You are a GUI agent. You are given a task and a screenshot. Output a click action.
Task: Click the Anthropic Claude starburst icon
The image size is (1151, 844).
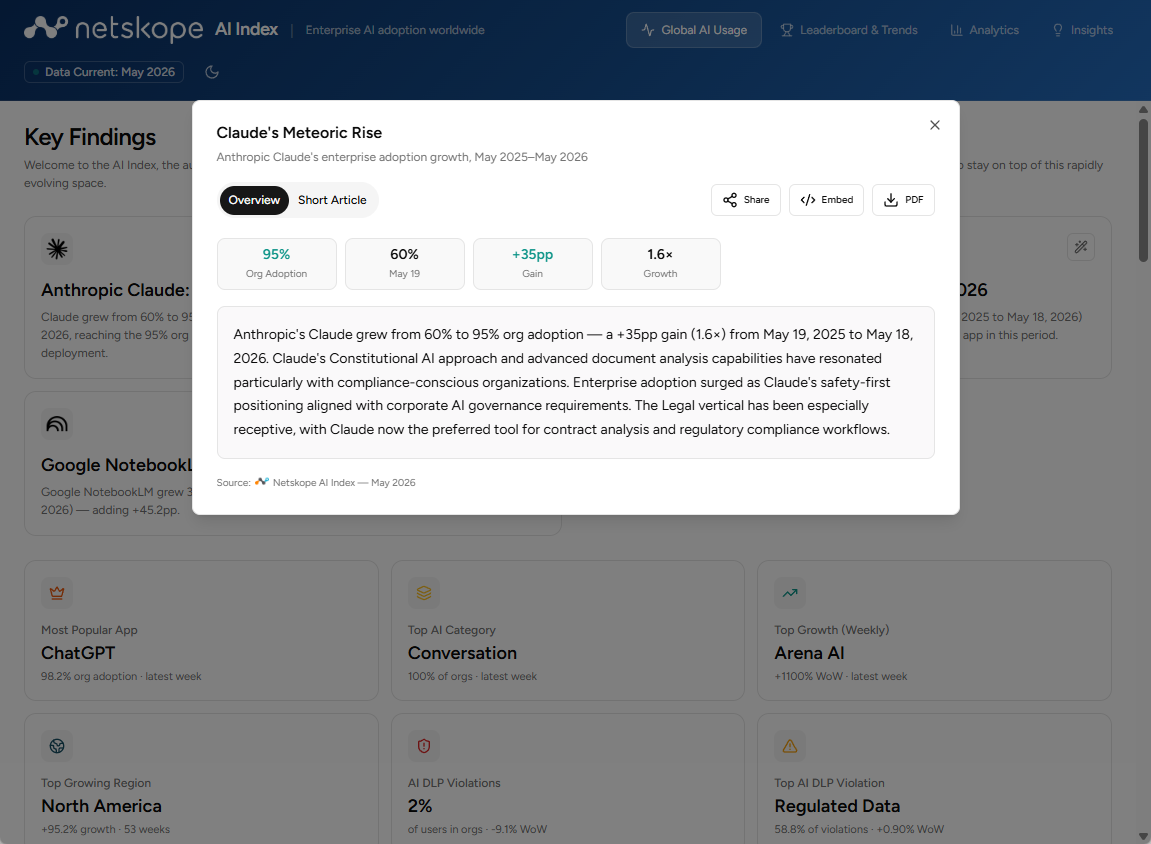57,249
